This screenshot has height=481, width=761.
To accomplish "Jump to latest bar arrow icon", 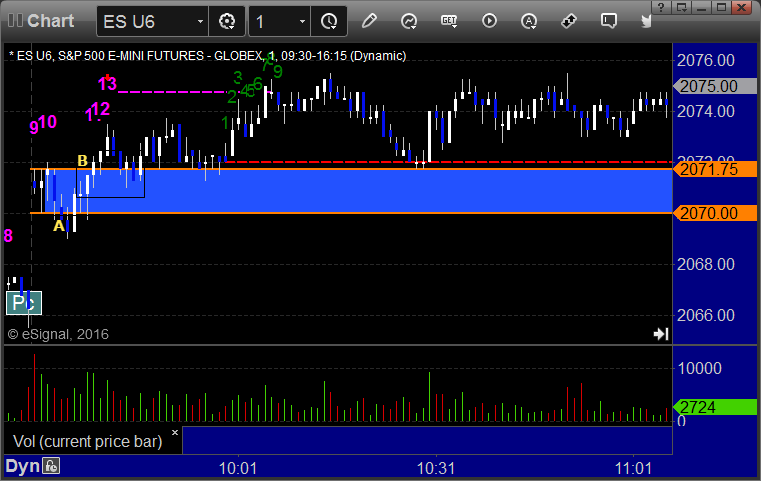I will pos(661,334).
